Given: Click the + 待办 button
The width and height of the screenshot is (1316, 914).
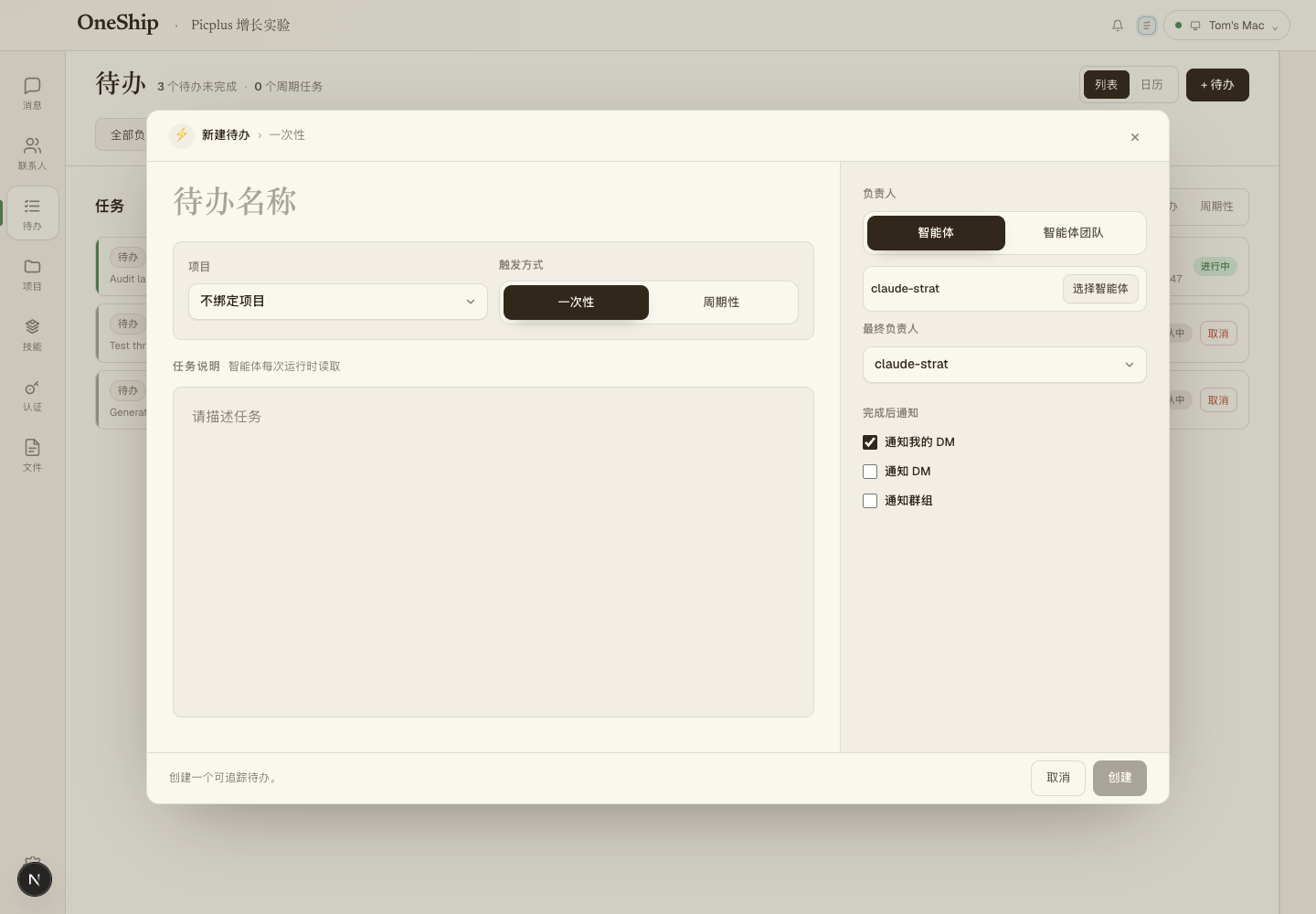Looking at the screenshot, I should (1217, 85).
